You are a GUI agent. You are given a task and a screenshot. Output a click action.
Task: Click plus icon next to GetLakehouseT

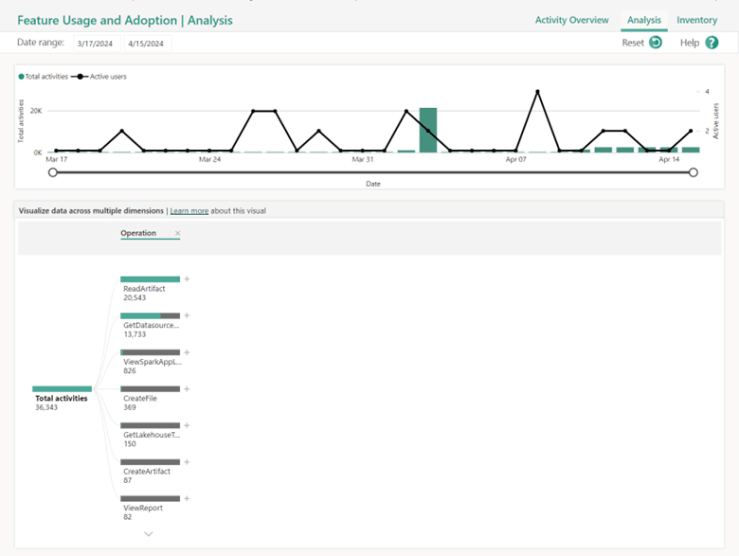pyautogui.click(x=187, y=425)
